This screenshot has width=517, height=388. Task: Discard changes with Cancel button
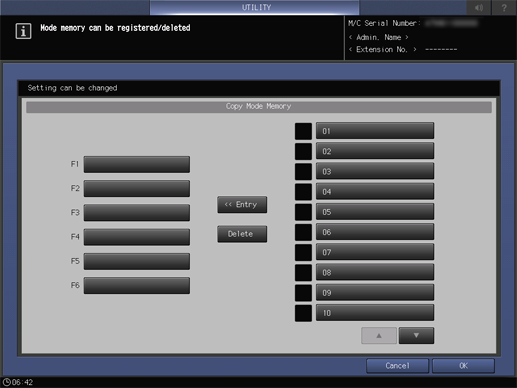(397, 366)
